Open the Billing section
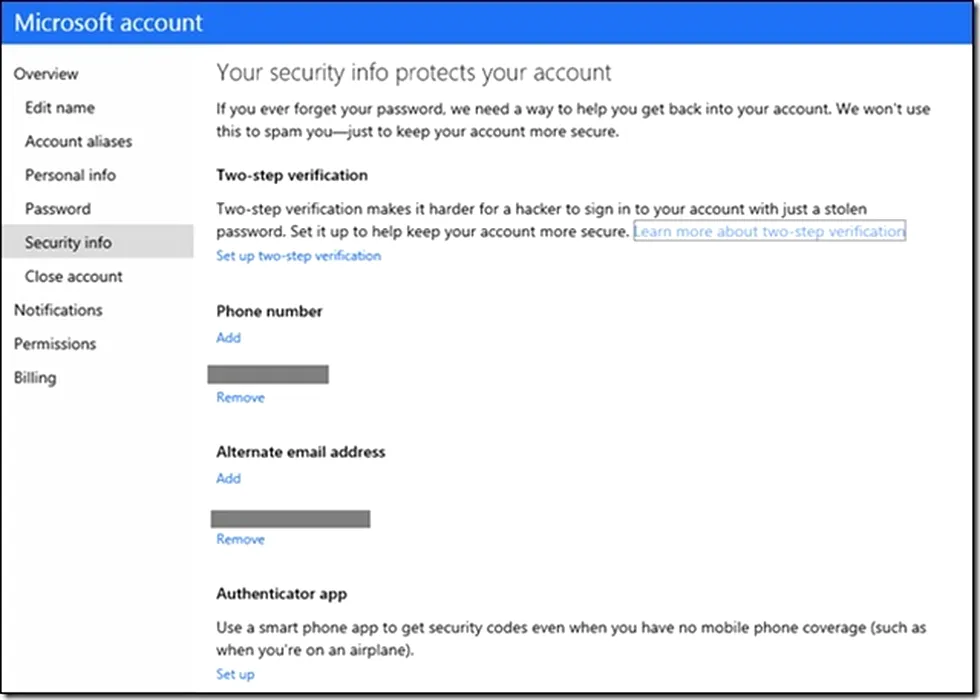 point(35,378)
